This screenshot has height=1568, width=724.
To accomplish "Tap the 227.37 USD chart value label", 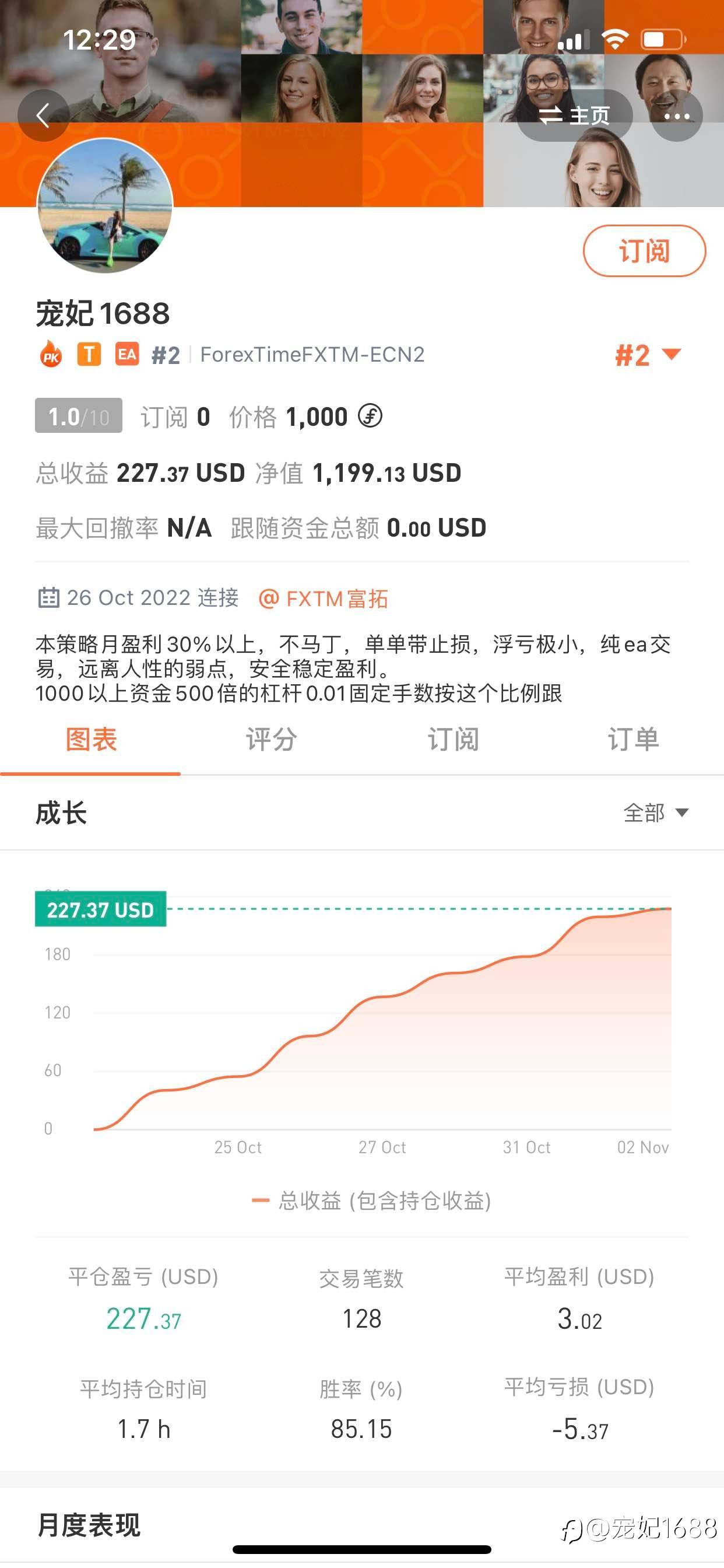I will coord(100,909).
